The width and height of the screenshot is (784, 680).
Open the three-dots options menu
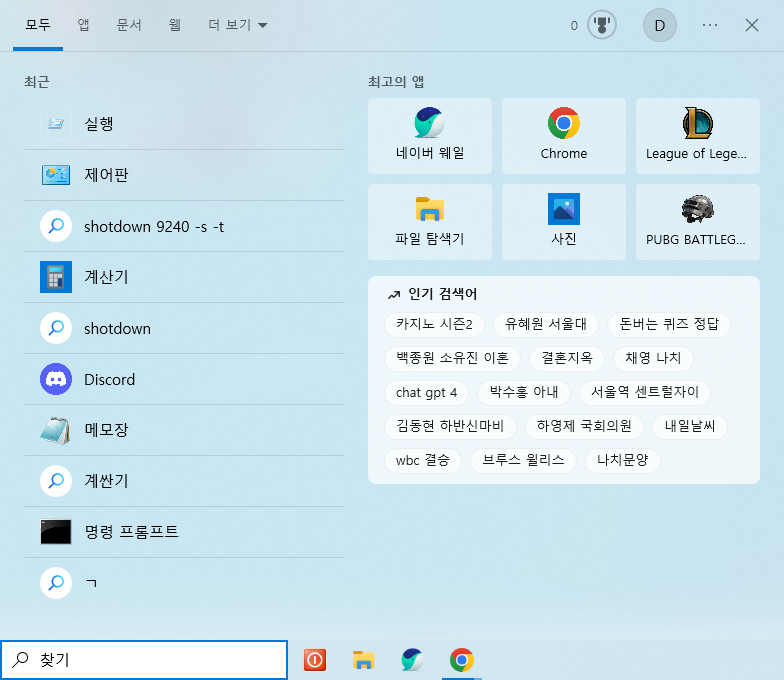pos(710,25)
